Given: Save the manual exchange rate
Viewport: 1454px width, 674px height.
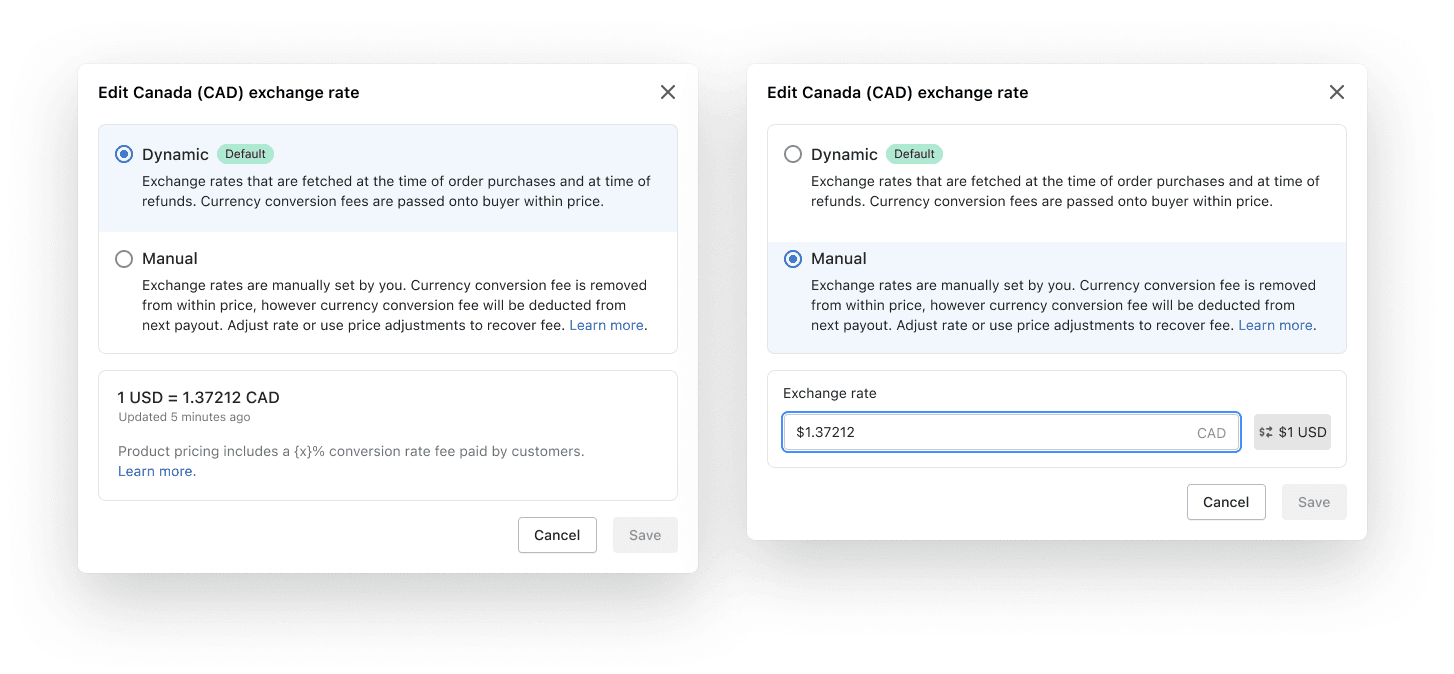Looking at the screenshot, I should click(x=1314, y=501).
